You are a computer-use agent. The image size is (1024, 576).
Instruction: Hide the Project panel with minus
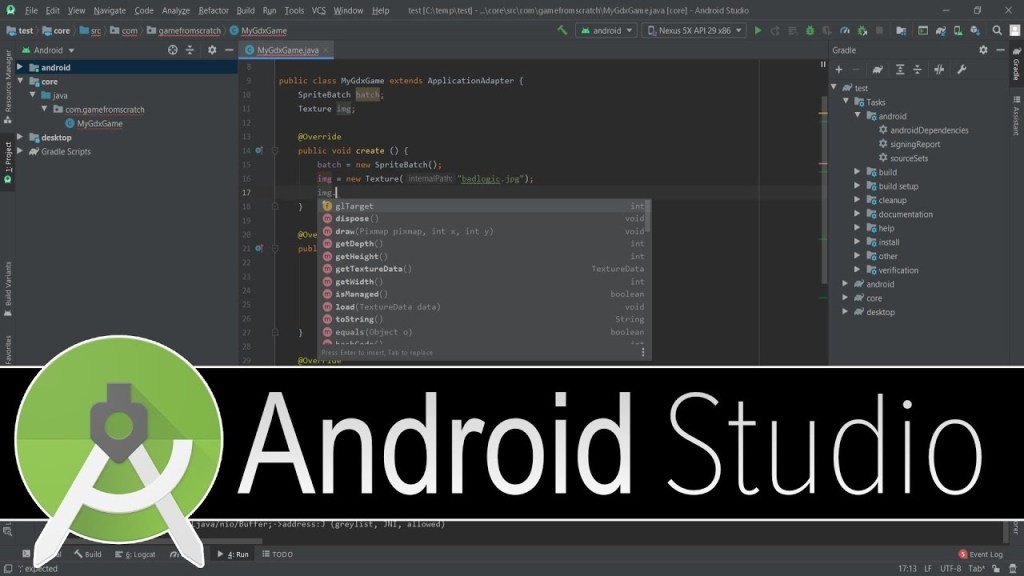[x=229, y=50]
